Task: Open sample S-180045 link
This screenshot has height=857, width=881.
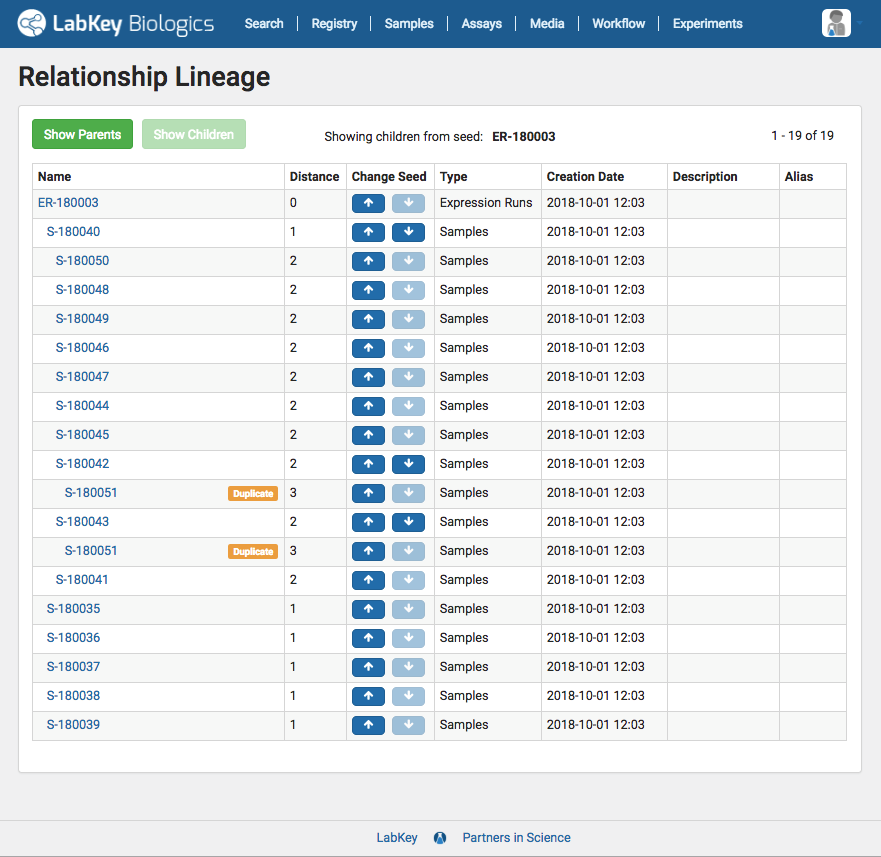Action: pyautogui.click(x=82, y=435)
